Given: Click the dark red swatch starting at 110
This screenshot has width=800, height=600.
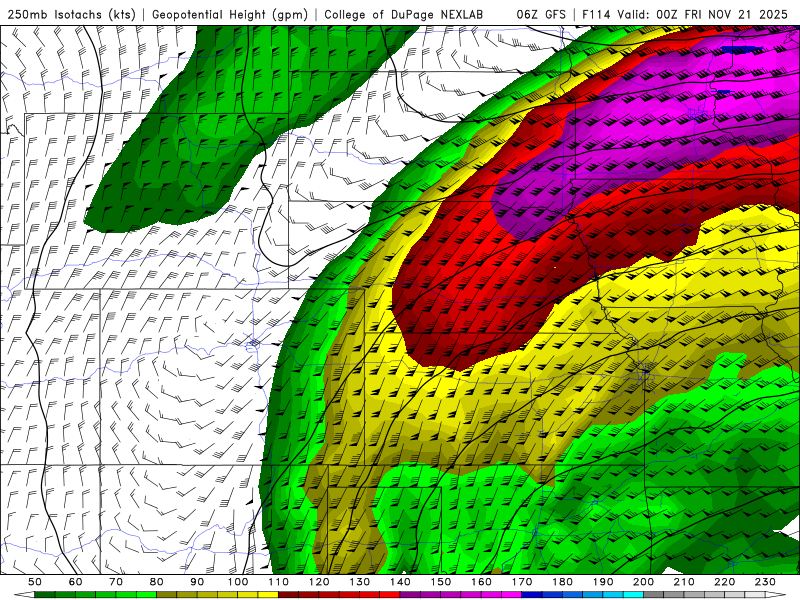Looking at the screenshot, I should coord(288,595).
